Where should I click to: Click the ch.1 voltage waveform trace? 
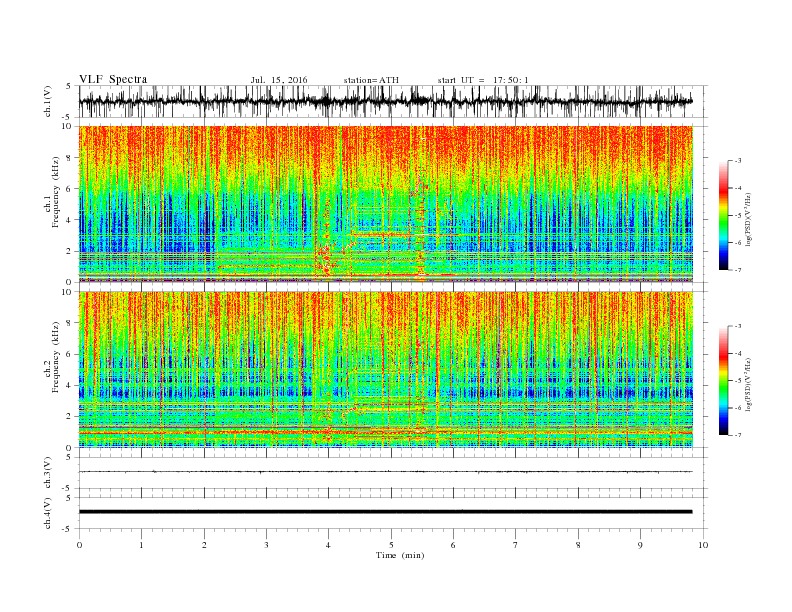386,101
